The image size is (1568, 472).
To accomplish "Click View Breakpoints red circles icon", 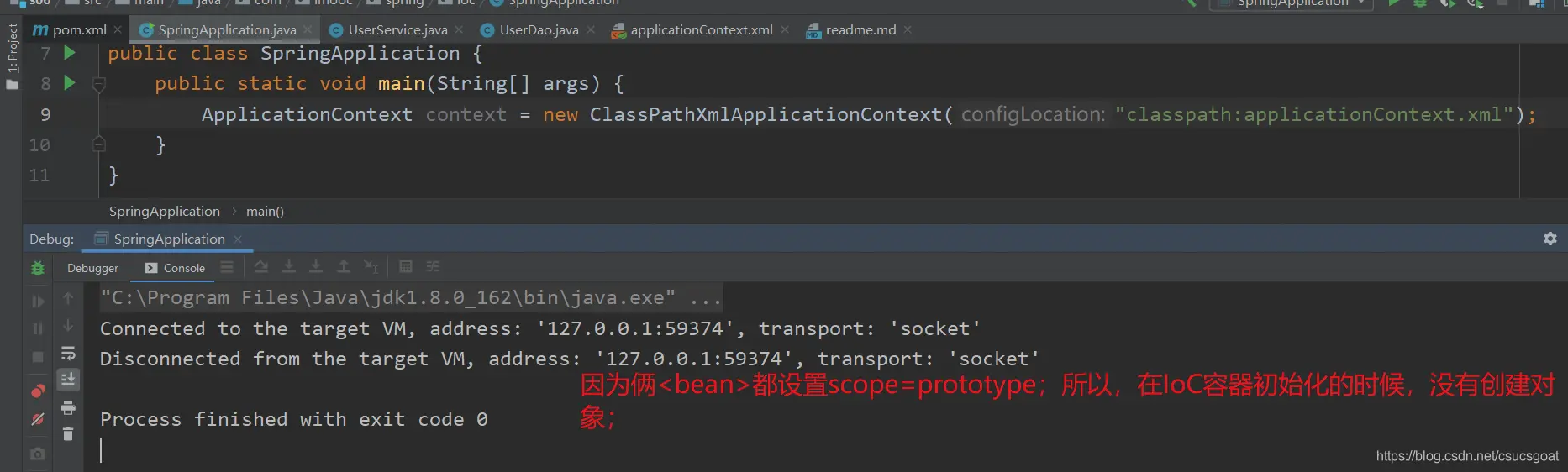I will (38, 391).
